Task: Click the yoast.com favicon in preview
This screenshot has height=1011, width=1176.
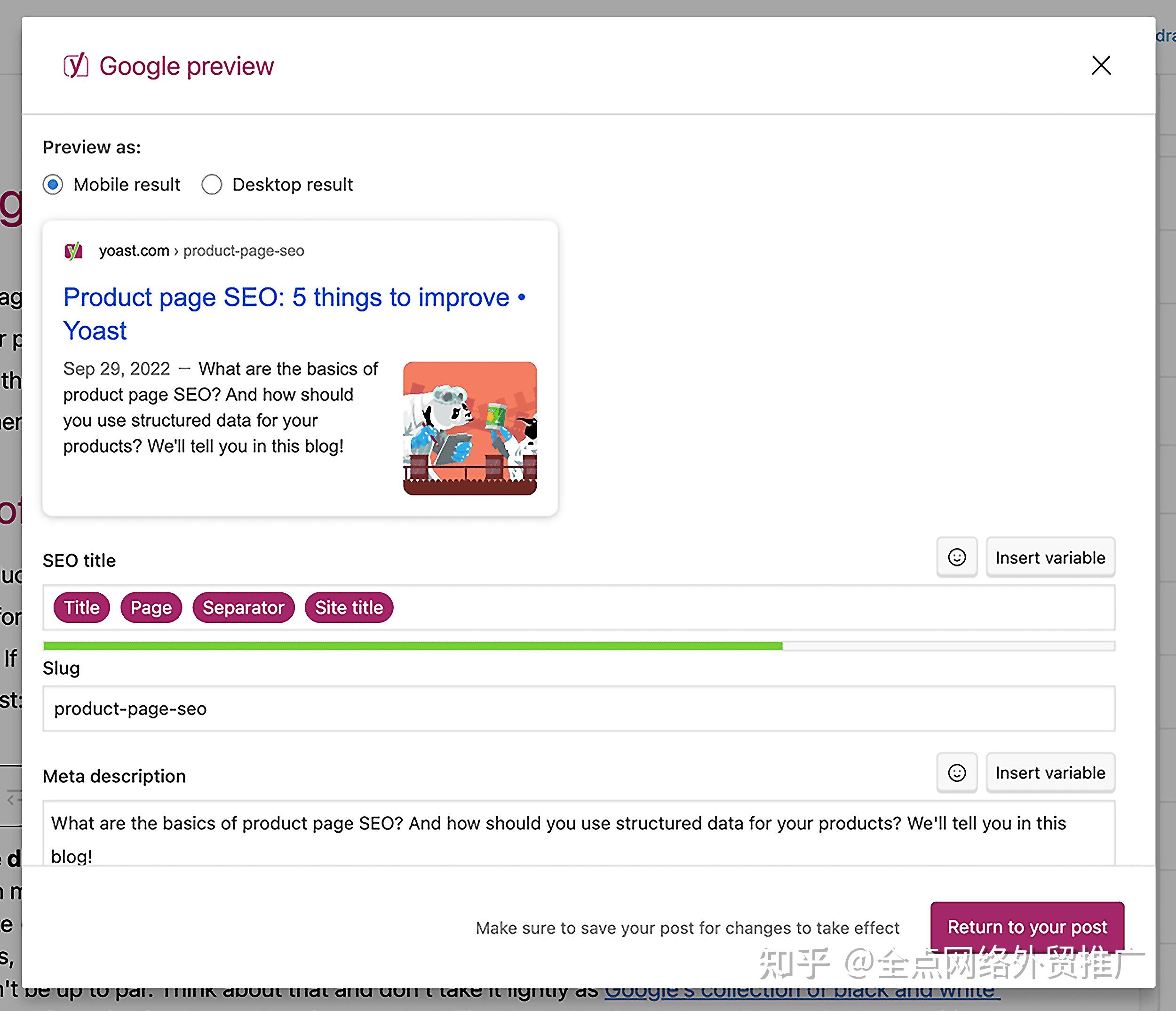Action: (74, 250)
